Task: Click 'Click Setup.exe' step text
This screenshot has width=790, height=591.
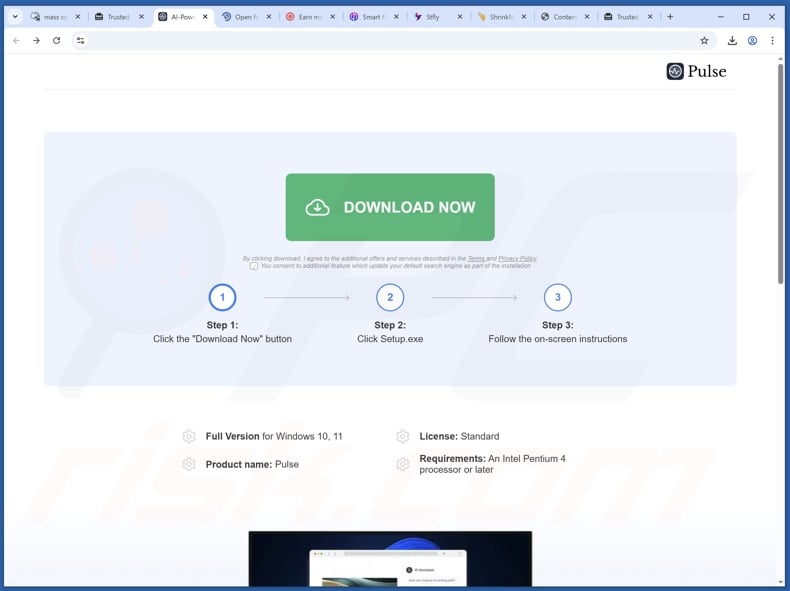Action: point(390,339)
